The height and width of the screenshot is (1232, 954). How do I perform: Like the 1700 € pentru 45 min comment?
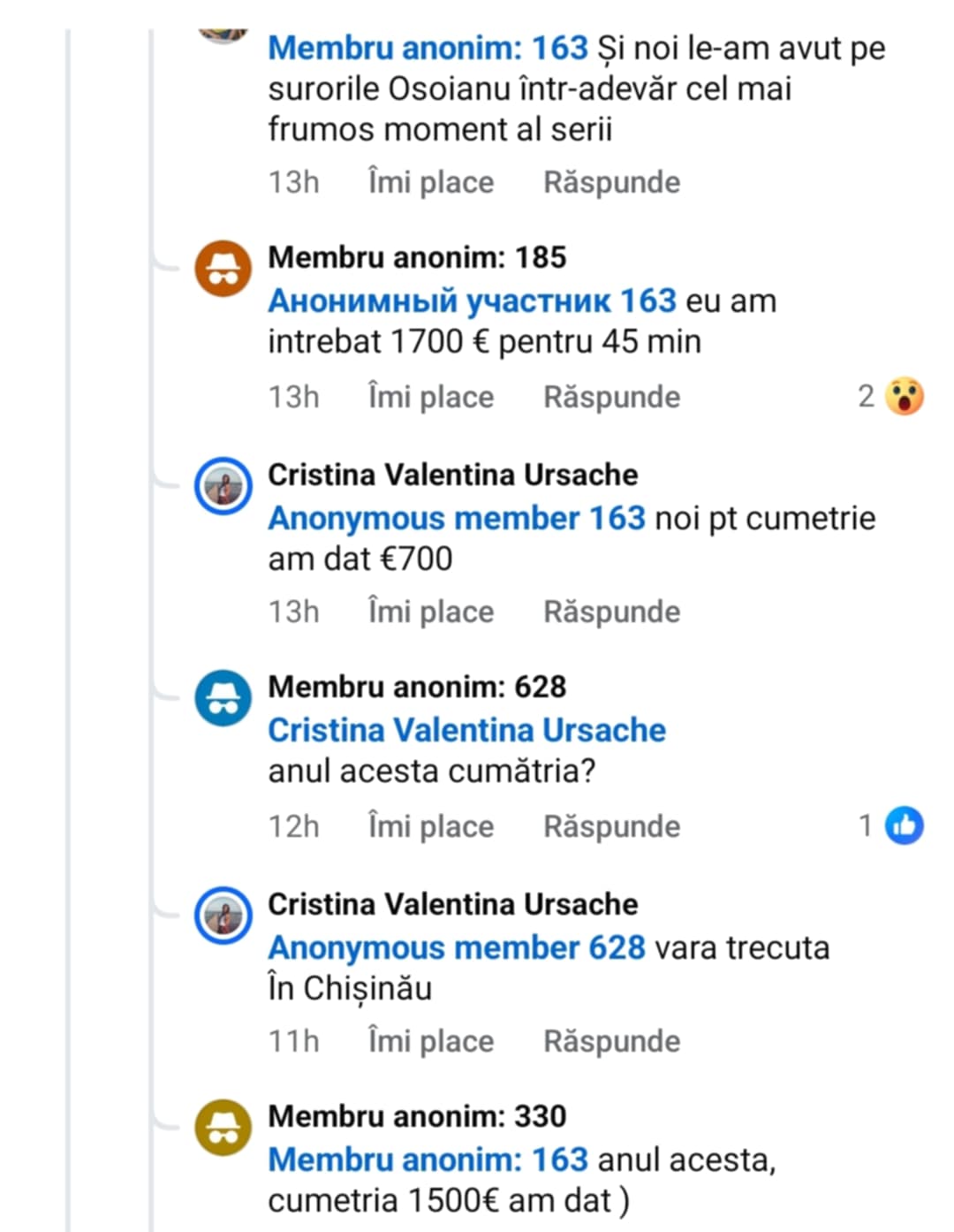click(x=431, y=397)
